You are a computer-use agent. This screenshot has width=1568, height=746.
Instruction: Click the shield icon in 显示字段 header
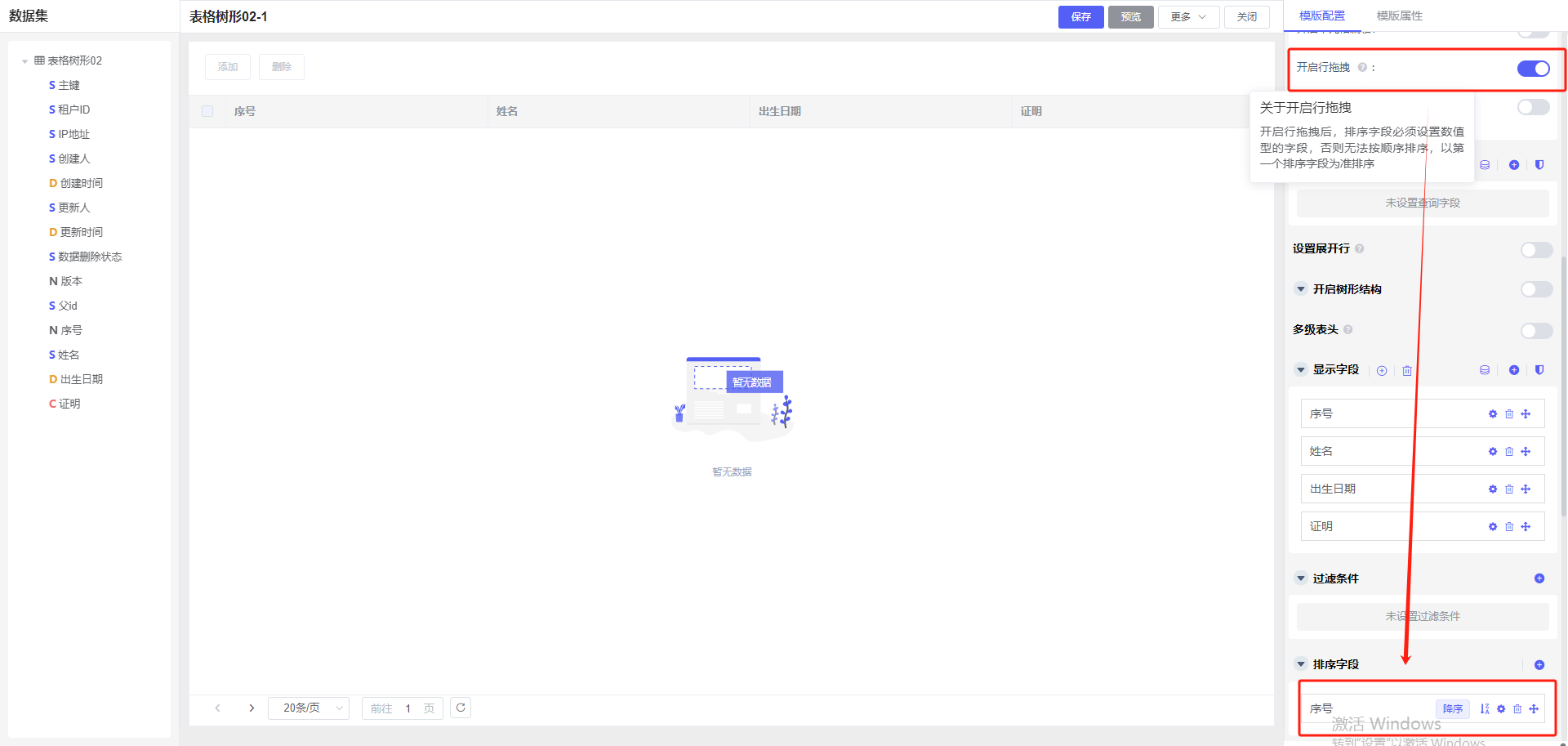tap(1539, 370)
